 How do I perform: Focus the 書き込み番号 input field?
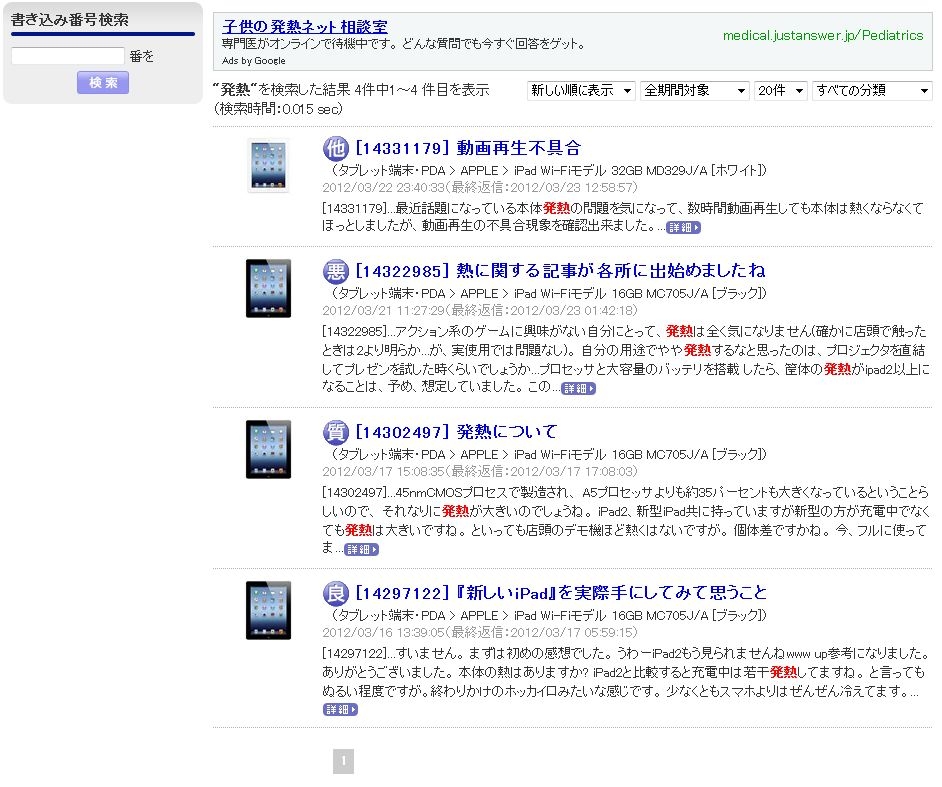(x=68, y=56)
